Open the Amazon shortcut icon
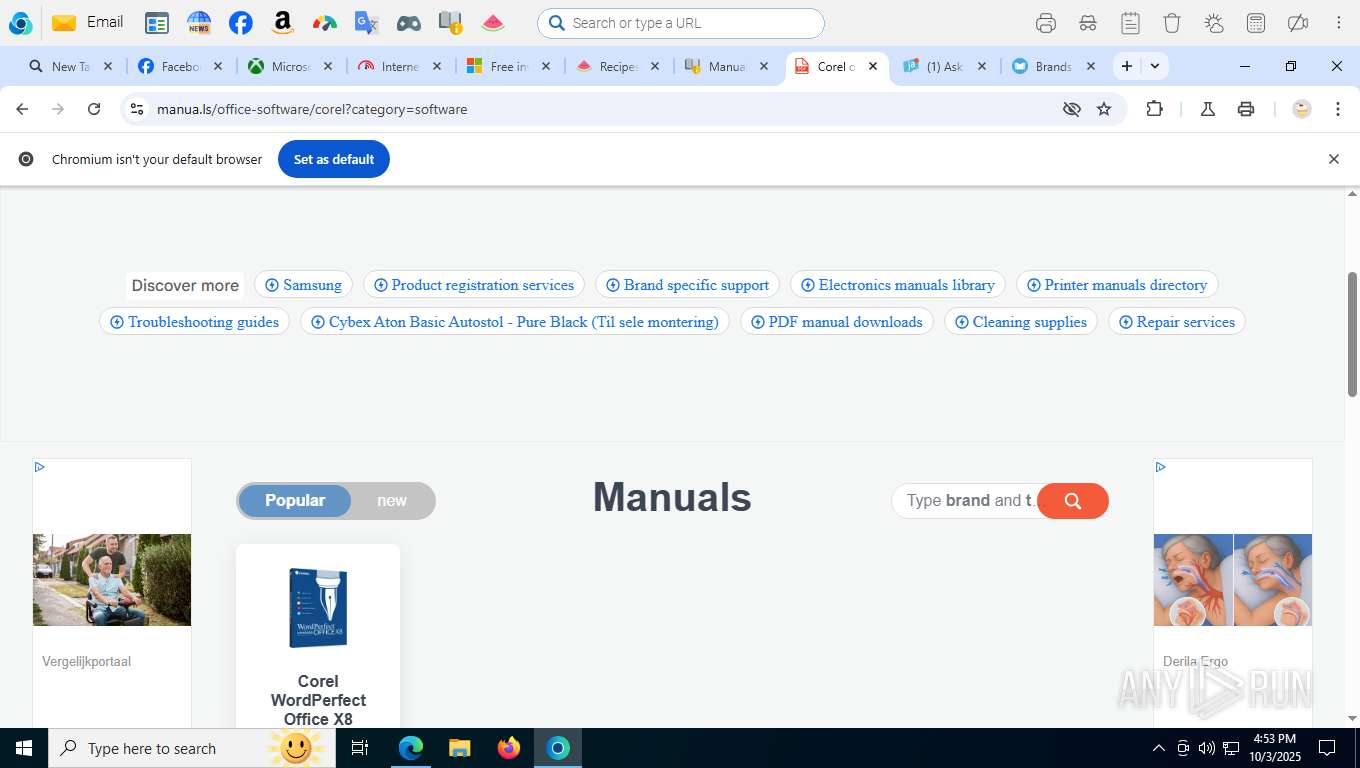 (x=283, y=23)
